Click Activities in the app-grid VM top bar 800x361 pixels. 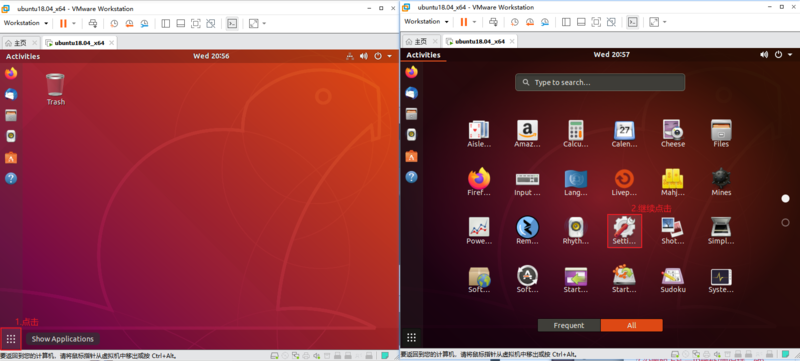[x=423, y=55]
